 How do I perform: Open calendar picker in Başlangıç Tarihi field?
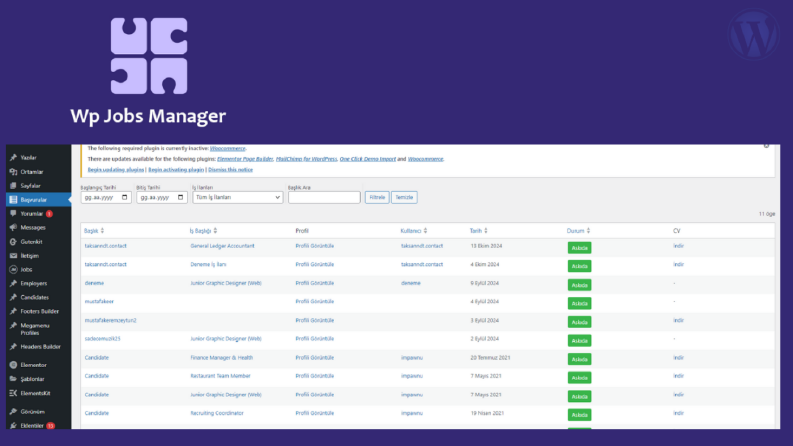point(124,197)
